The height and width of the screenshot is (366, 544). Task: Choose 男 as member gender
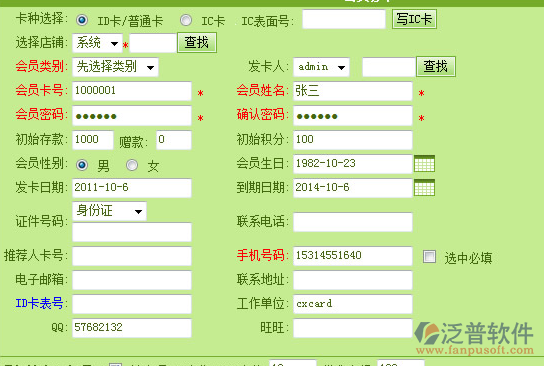click(82, 165)
